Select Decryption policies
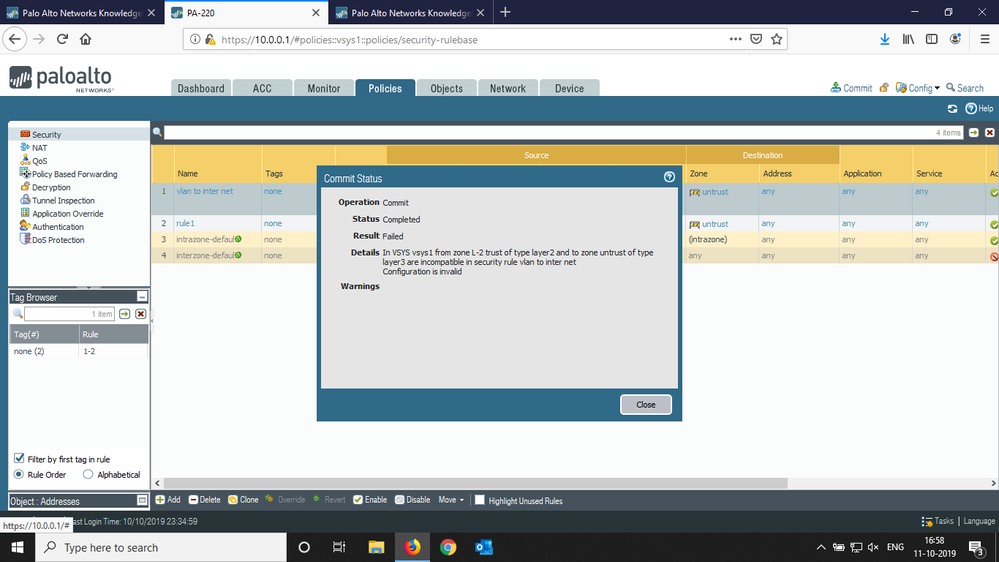This screenshot has width=999, height=562. click(x=51, y=187)
